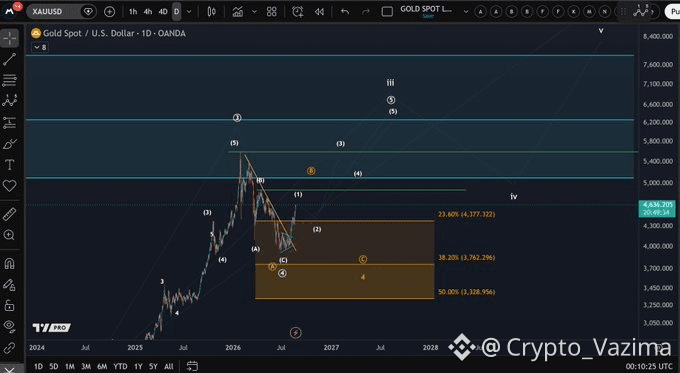Select the ruler measure tool

pos(10,213)
